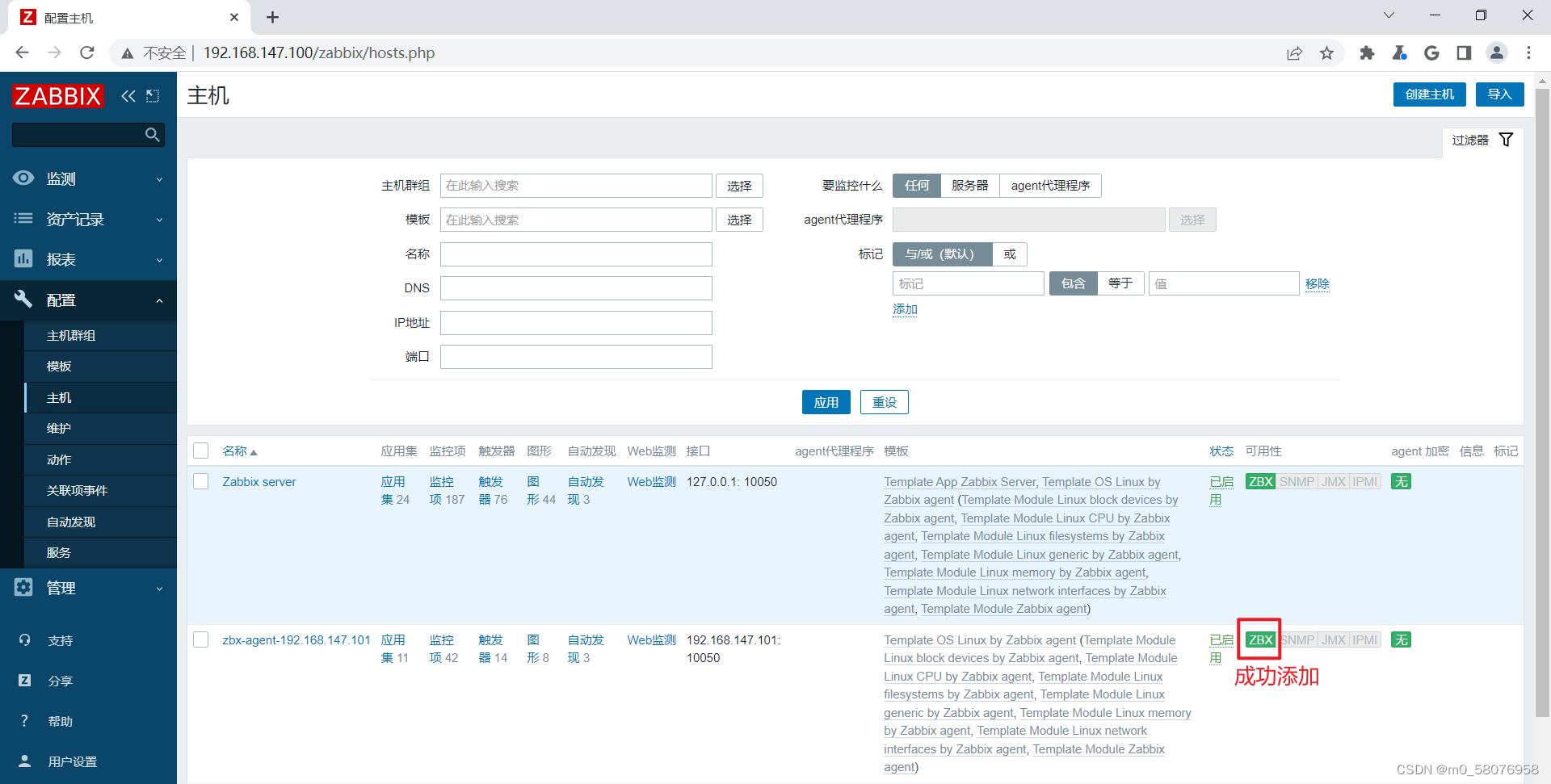Open browser extensions puzzle icon

click(x=1367, y=52)
